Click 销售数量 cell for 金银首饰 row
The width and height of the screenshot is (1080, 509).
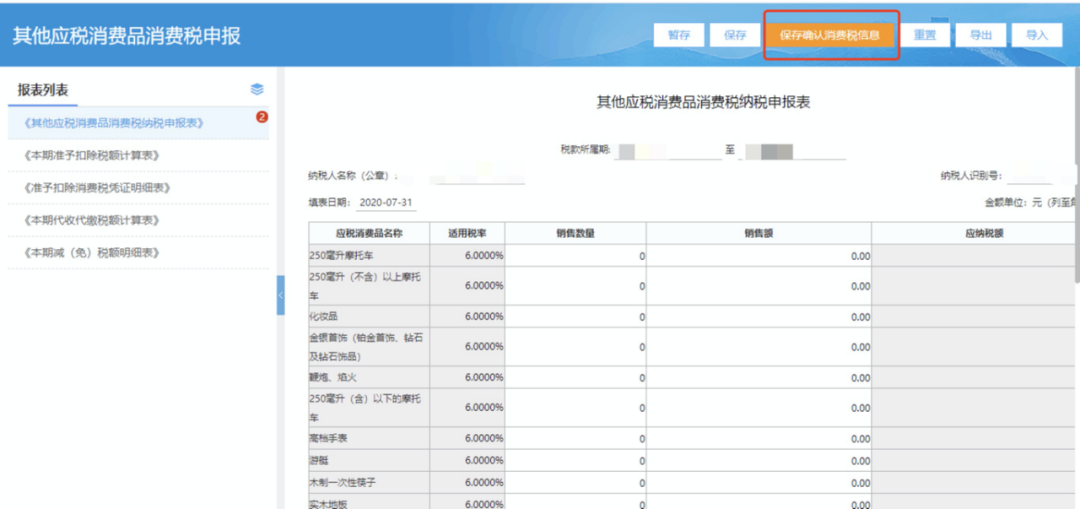575,347
